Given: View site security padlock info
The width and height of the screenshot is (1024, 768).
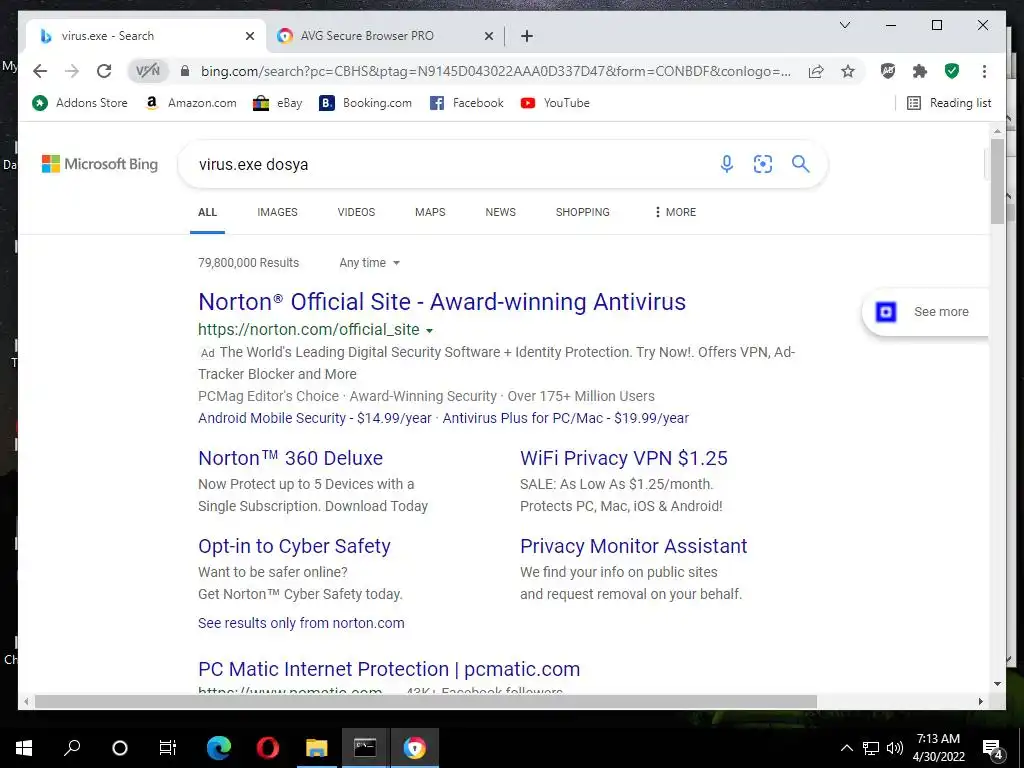Looking at the screenshot, I should pyautogui.click(x=185, y=71).
